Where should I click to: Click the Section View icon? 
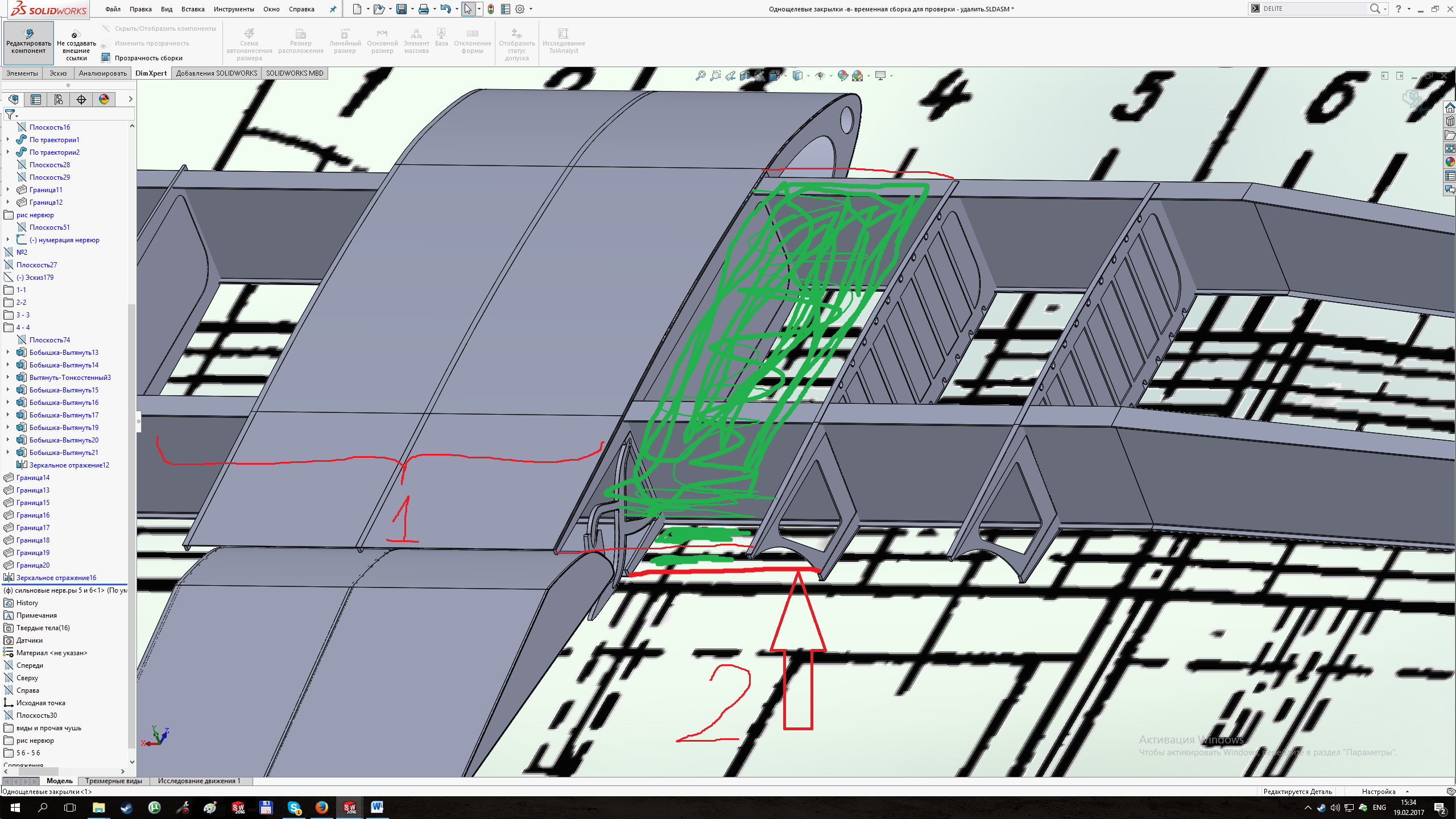tap(745, 76)
